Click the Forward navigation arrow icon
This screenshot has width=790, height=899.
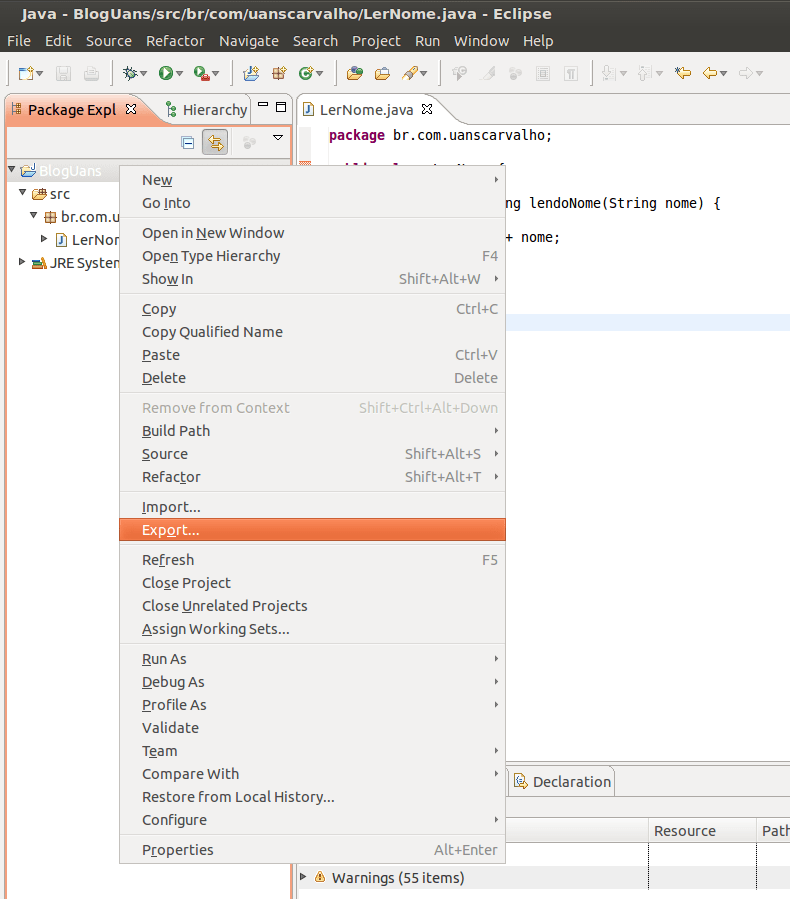745,73
